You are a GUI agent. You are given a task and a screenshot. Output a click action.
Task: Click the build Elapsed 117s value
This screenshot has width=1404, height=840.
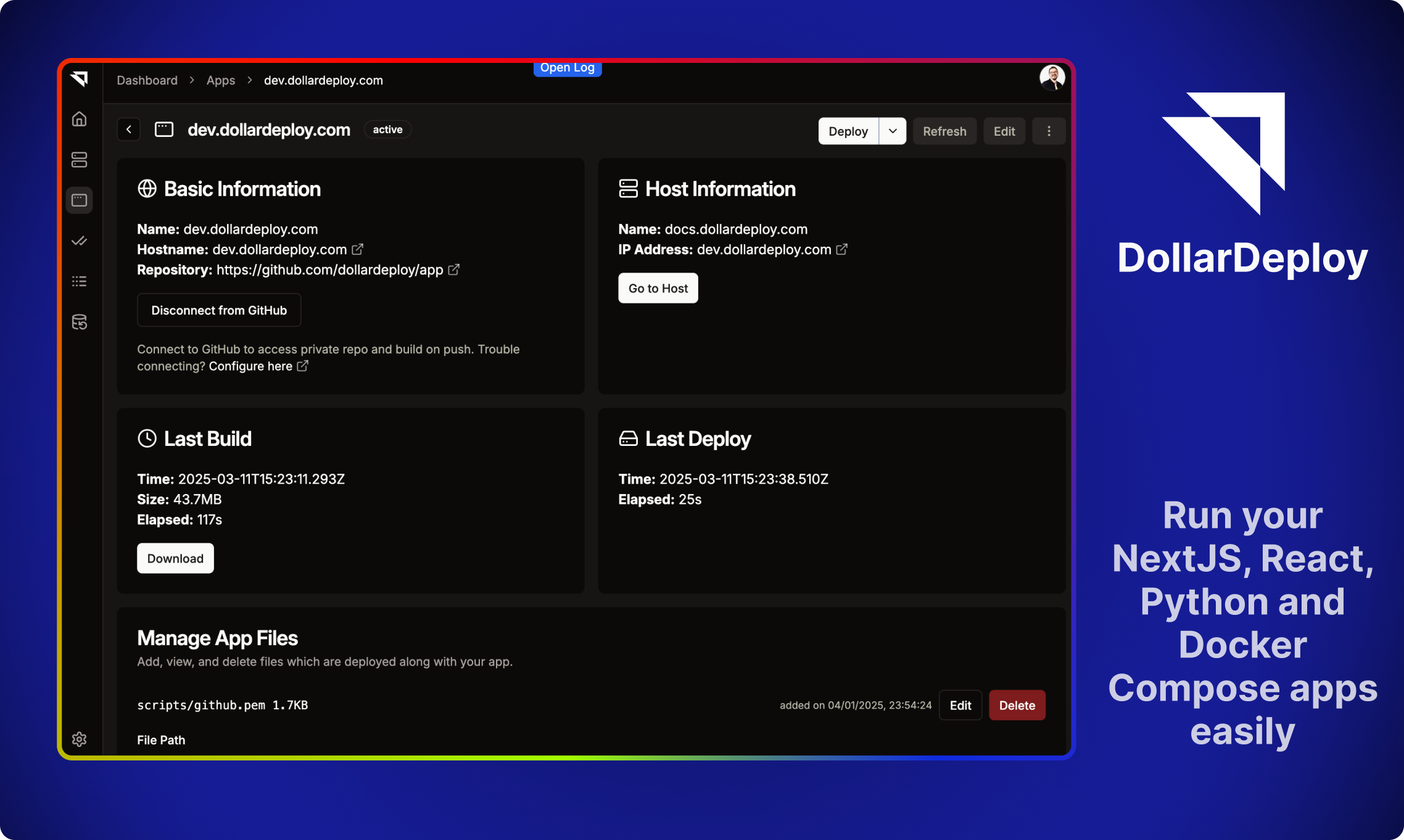tap(210, 519)
